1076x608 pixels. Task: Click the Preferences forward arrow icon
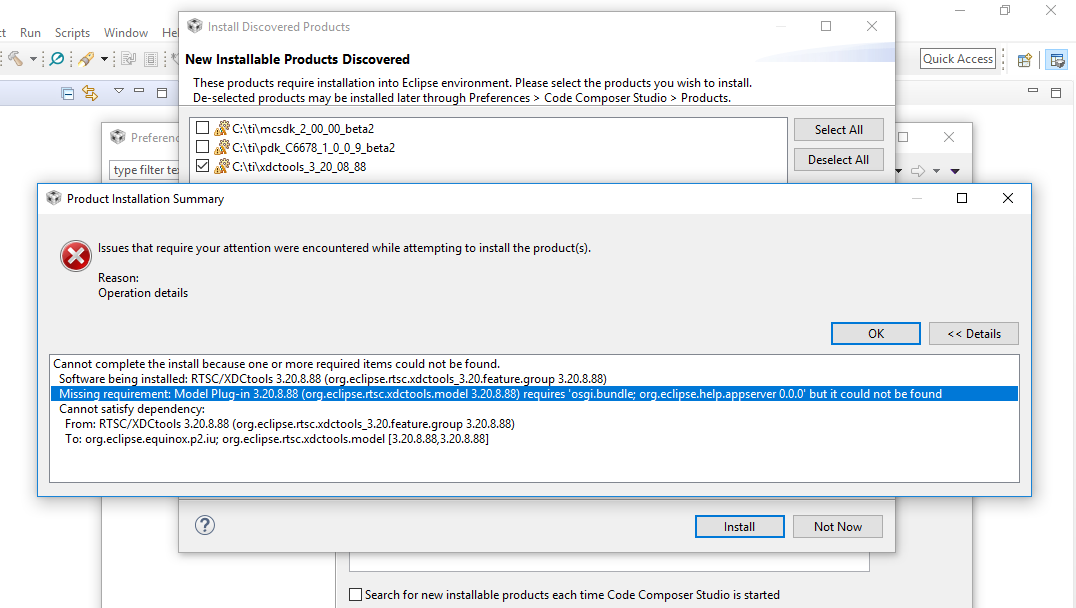point(918,171)
